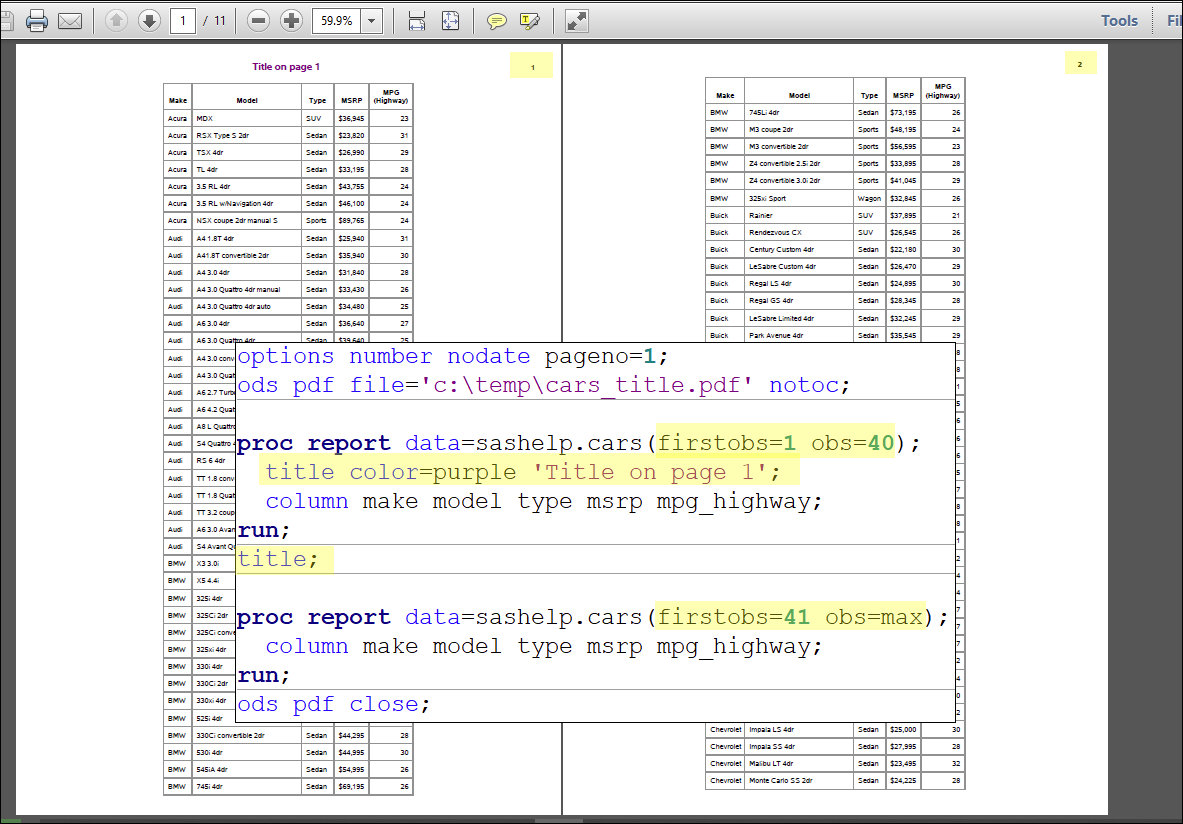Go to previous page with up arrow

click(116, 21)
